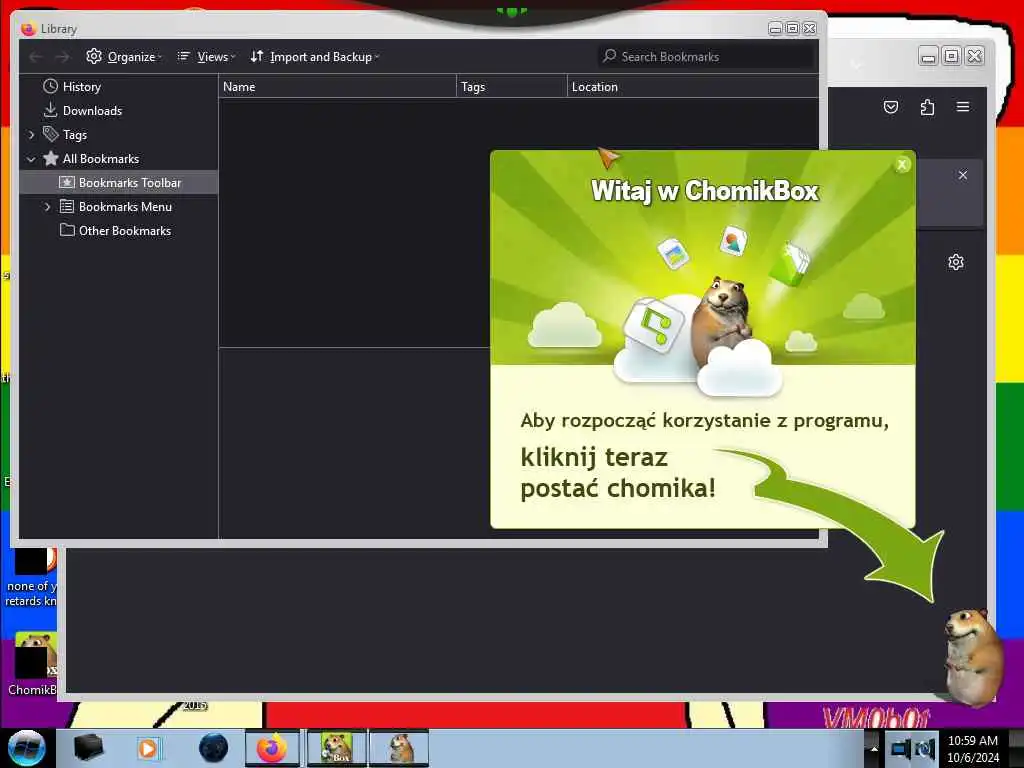Maximize the Firefox window behind
1024x768 pixels.
pos(952,57)
